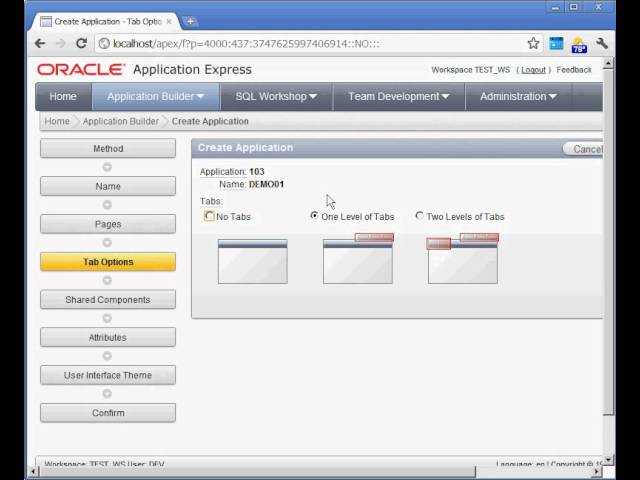
Task: Click the Logout link
Action: [533, 70]
